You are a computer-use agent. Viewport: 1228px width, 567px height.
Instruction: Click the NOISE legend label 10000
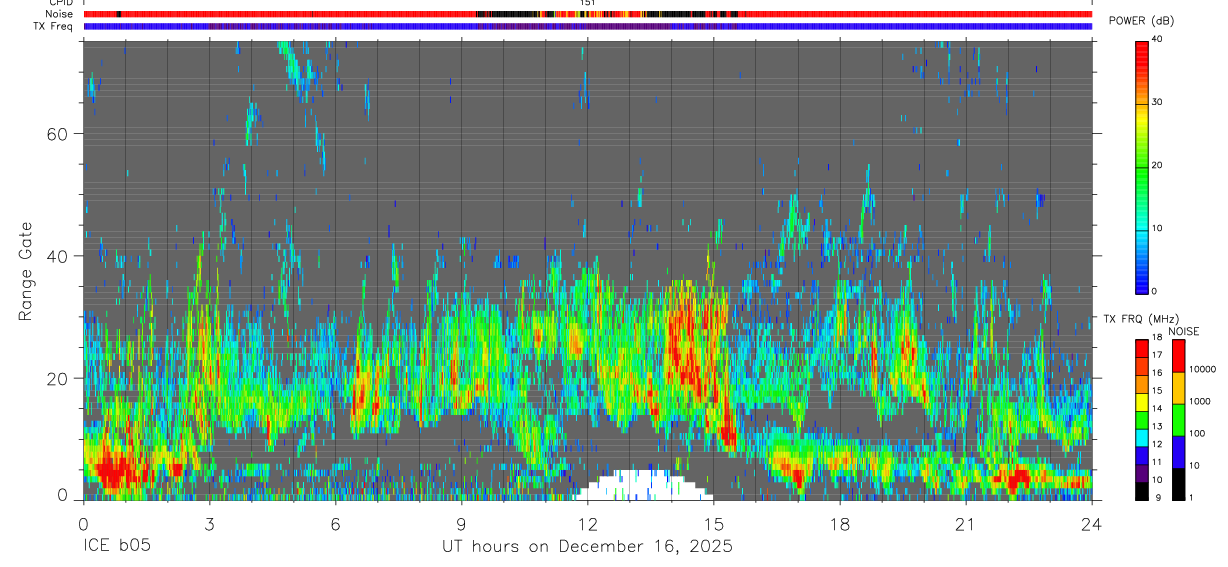(x=1202, y=369)
